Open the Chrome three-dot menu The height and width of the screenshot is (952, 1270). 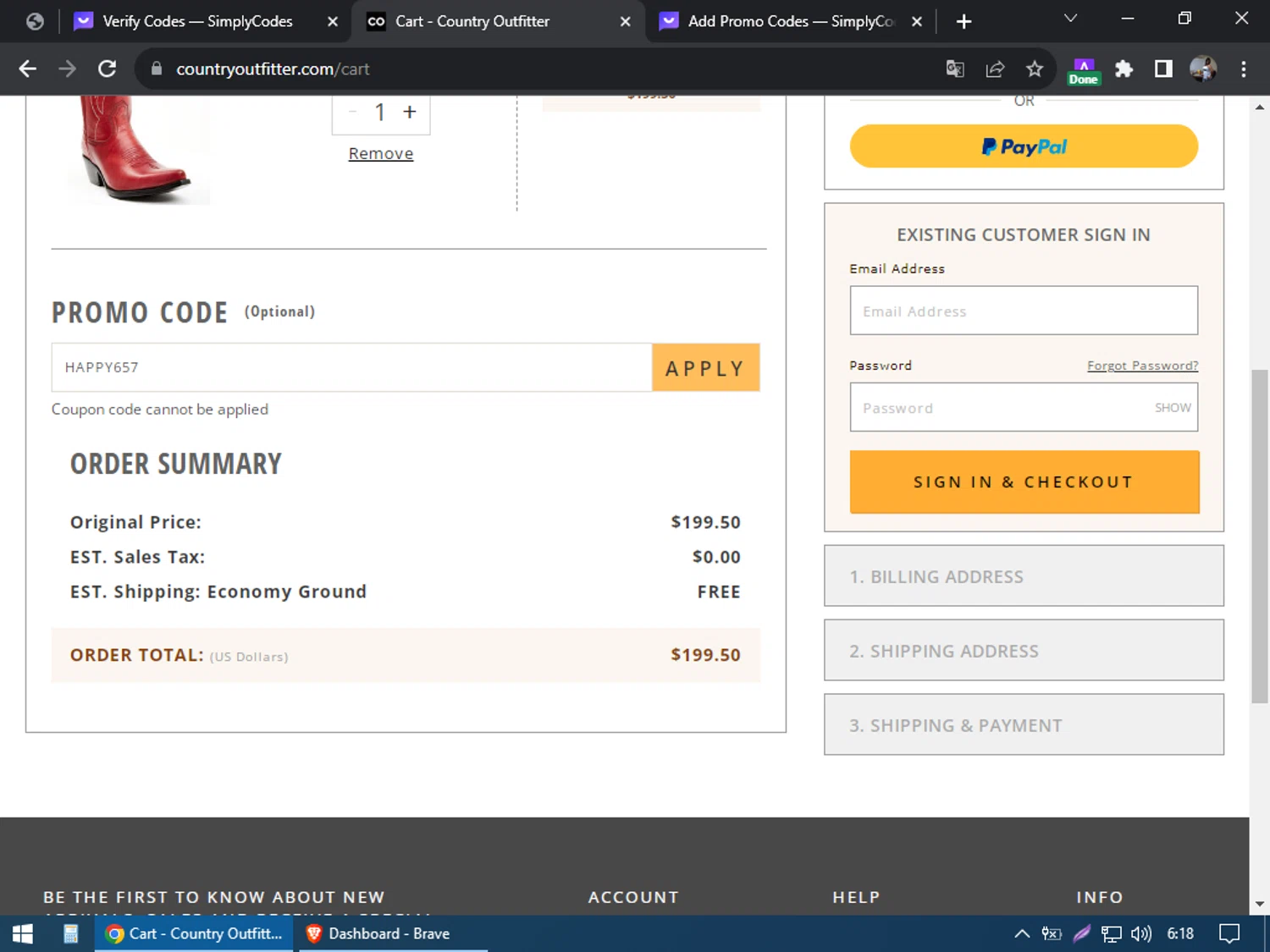(x=1243, y=69)
